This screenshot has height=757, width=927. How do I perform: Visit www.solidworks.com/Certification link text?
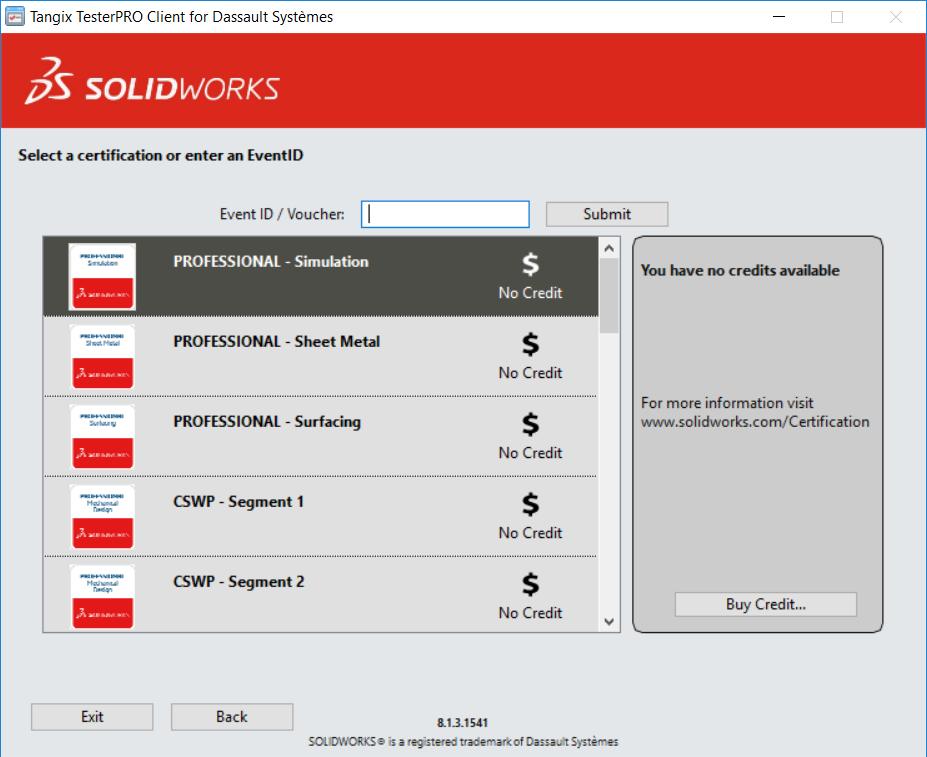point(755,422)
